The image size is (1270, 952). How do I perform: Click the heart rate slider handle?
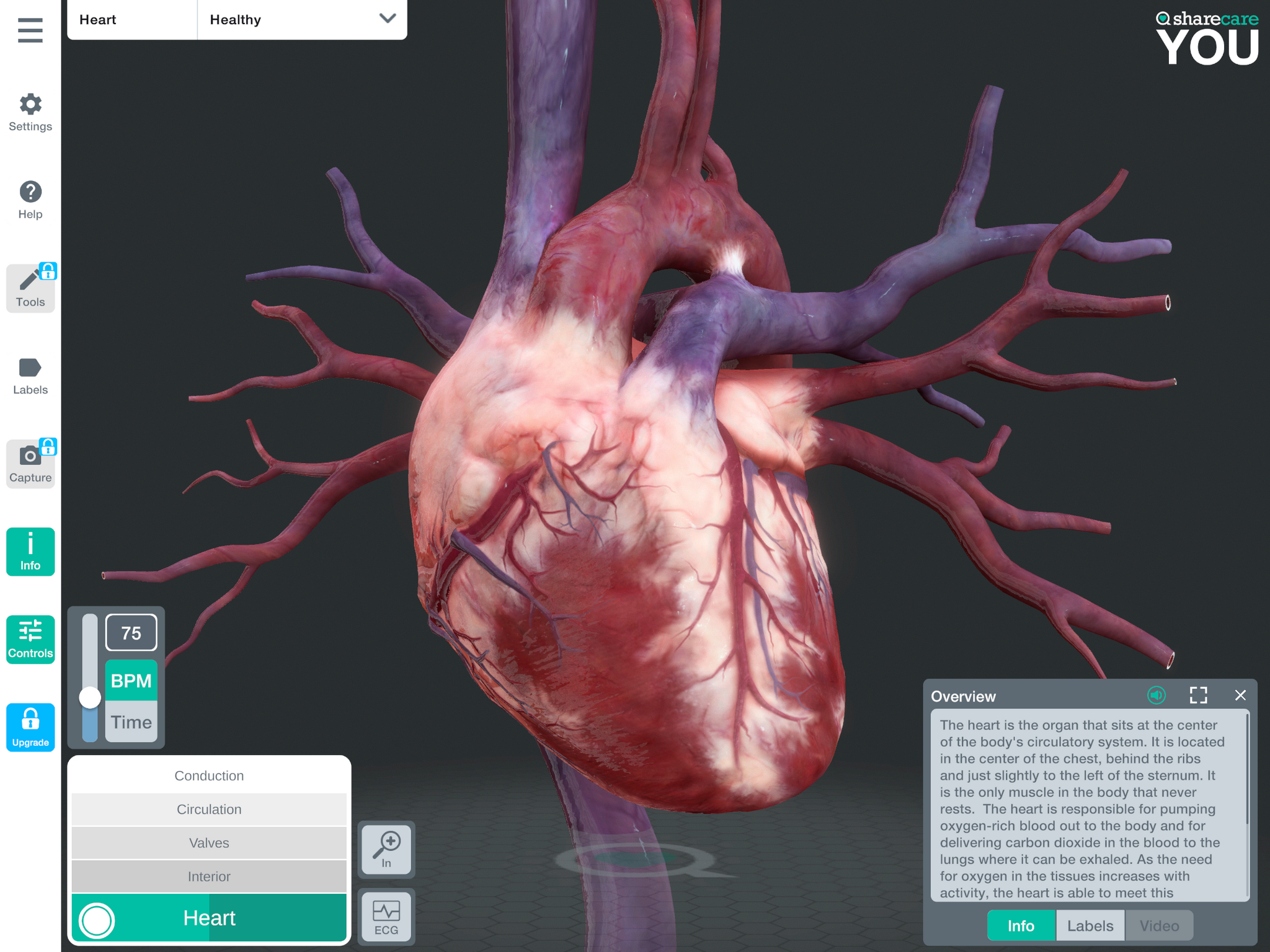click(90, 697)
